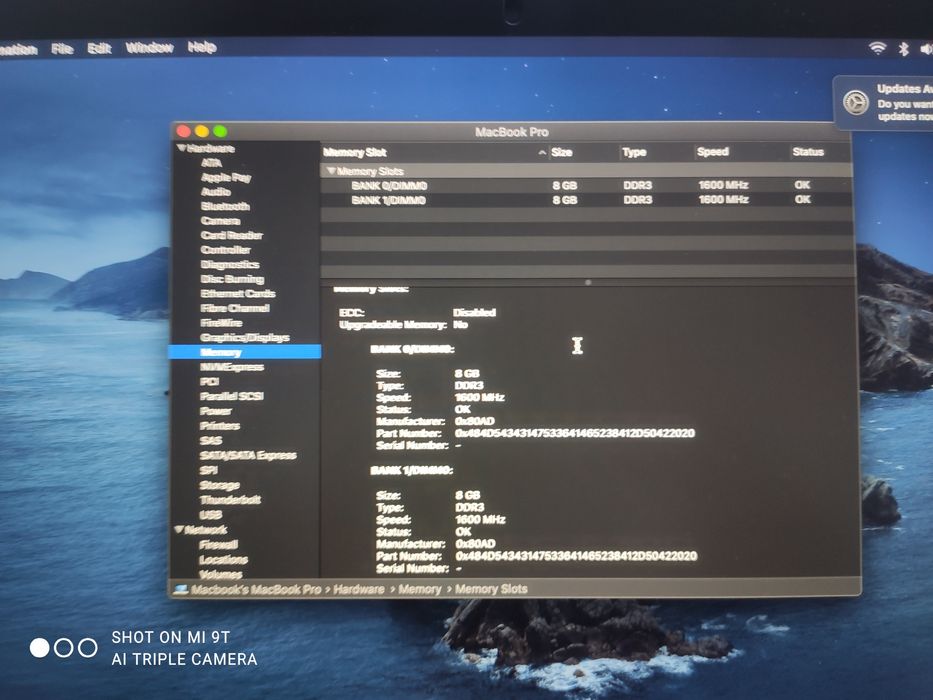This screenshot has width=933, height=700.
Task: Click the BANK 0/DIMM0 part number value
Action: (x=574, y=433)
